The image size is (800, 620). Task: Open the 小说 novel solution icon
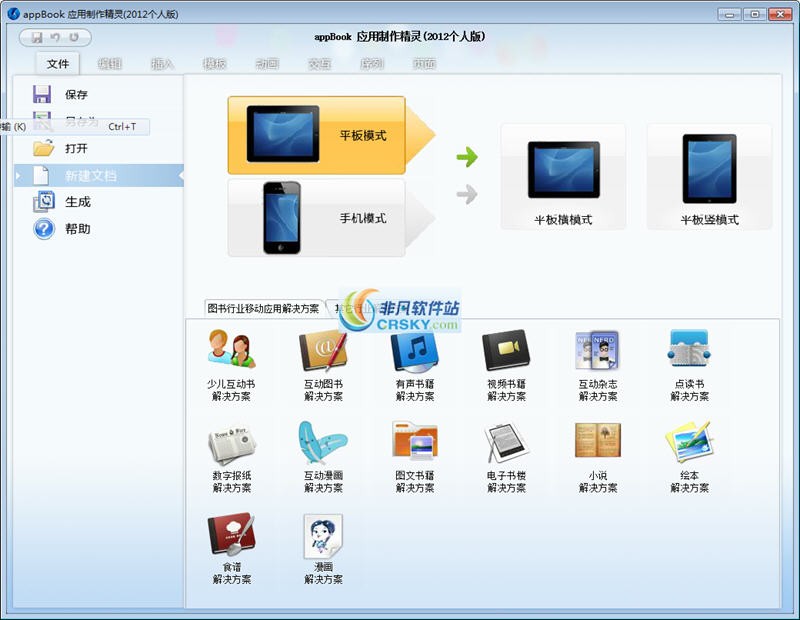tap(597, 457)
